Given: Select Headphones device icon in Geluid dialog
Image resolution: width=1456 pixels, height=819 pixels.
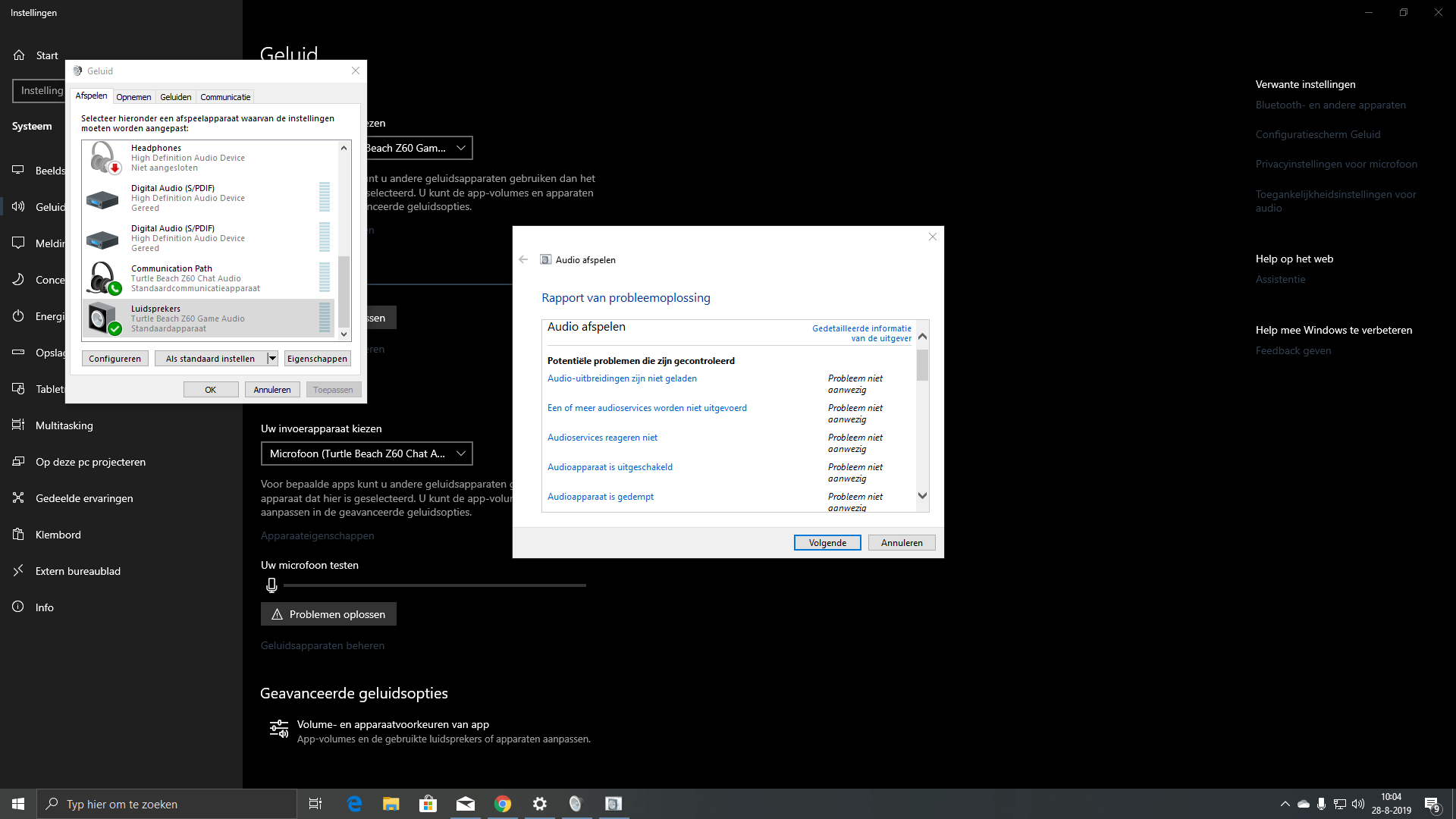Looking at the screenshot, I should pos(104,158).
